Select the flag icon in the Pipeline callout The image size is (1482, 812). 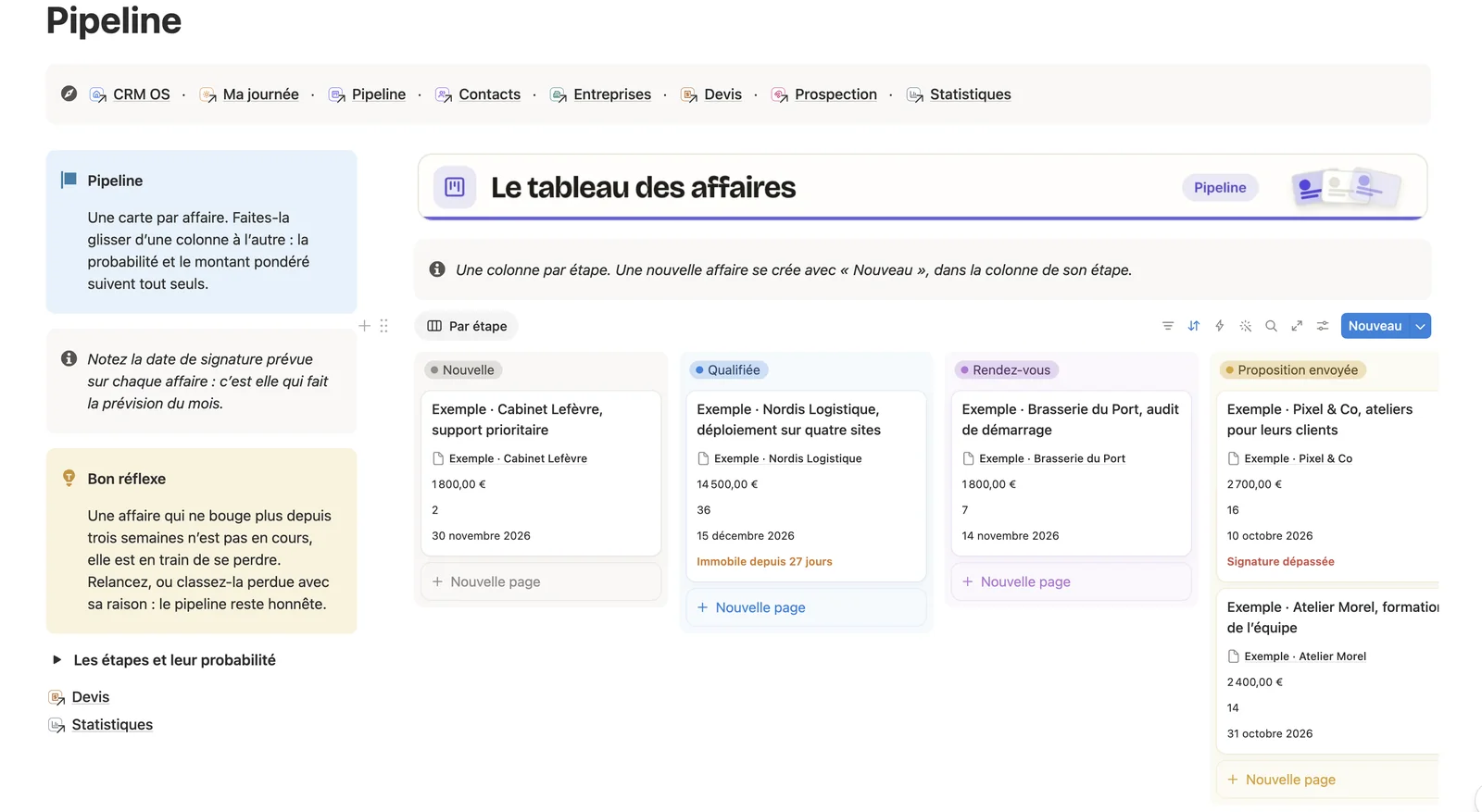[x=69, y=180]
